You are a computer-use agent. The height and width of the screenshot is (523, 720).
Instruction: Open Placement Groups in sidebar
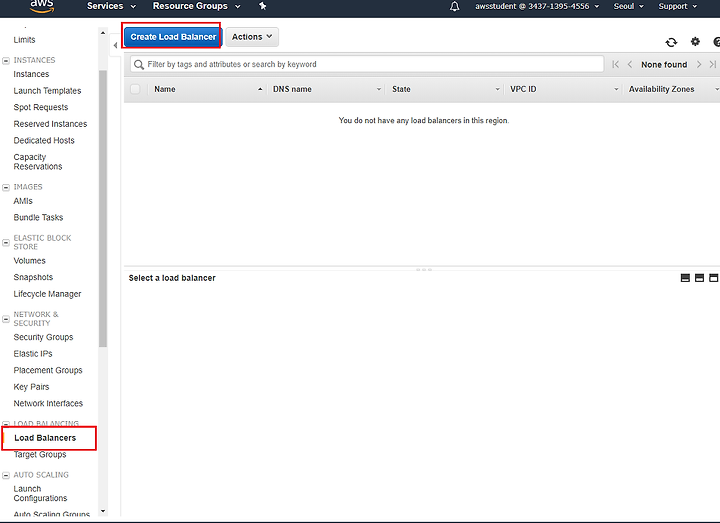pyautogui.click(x=48, y=370)
